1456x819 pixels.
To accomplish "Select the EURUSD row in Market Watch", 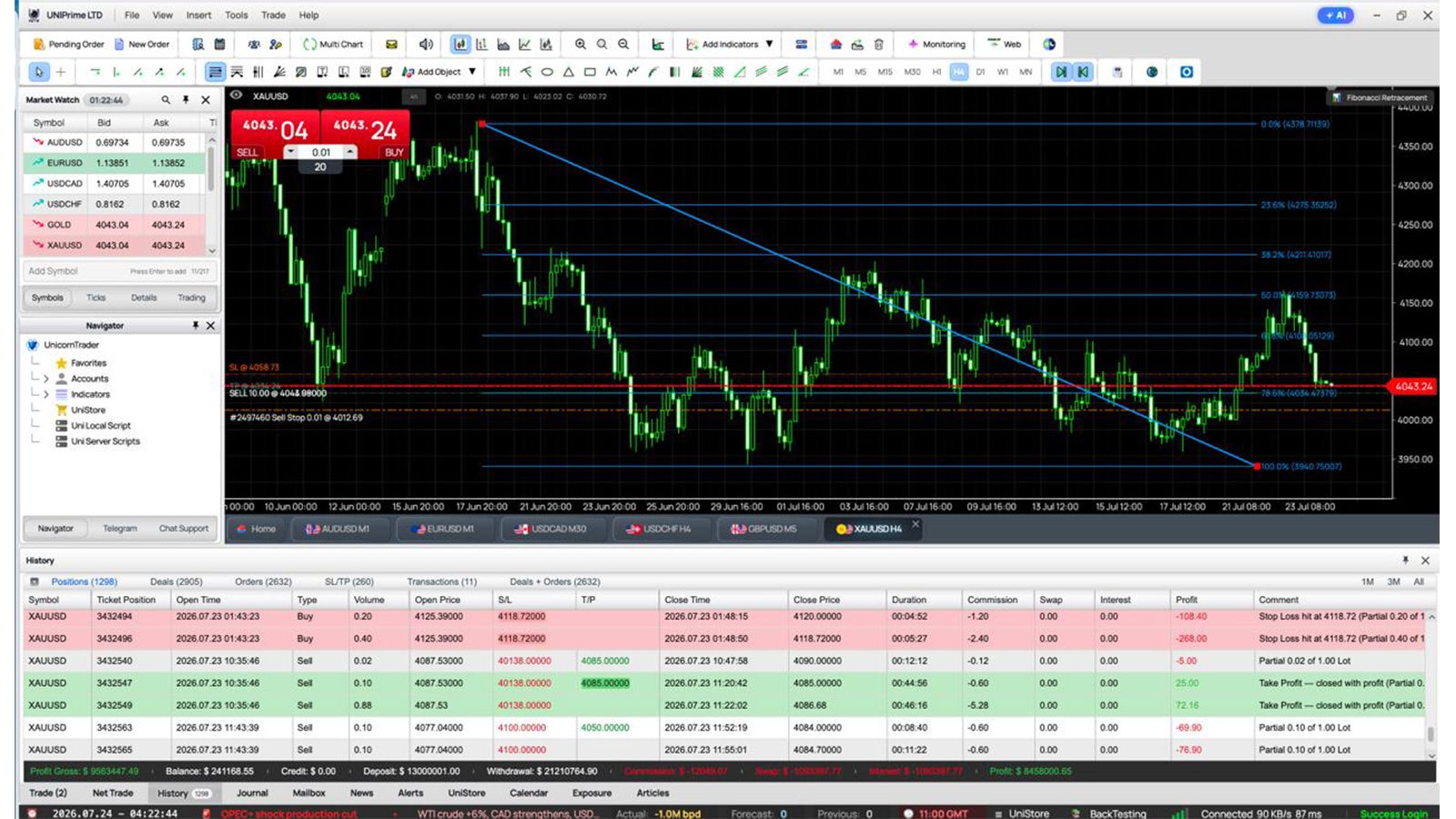I will click(115, 163).
